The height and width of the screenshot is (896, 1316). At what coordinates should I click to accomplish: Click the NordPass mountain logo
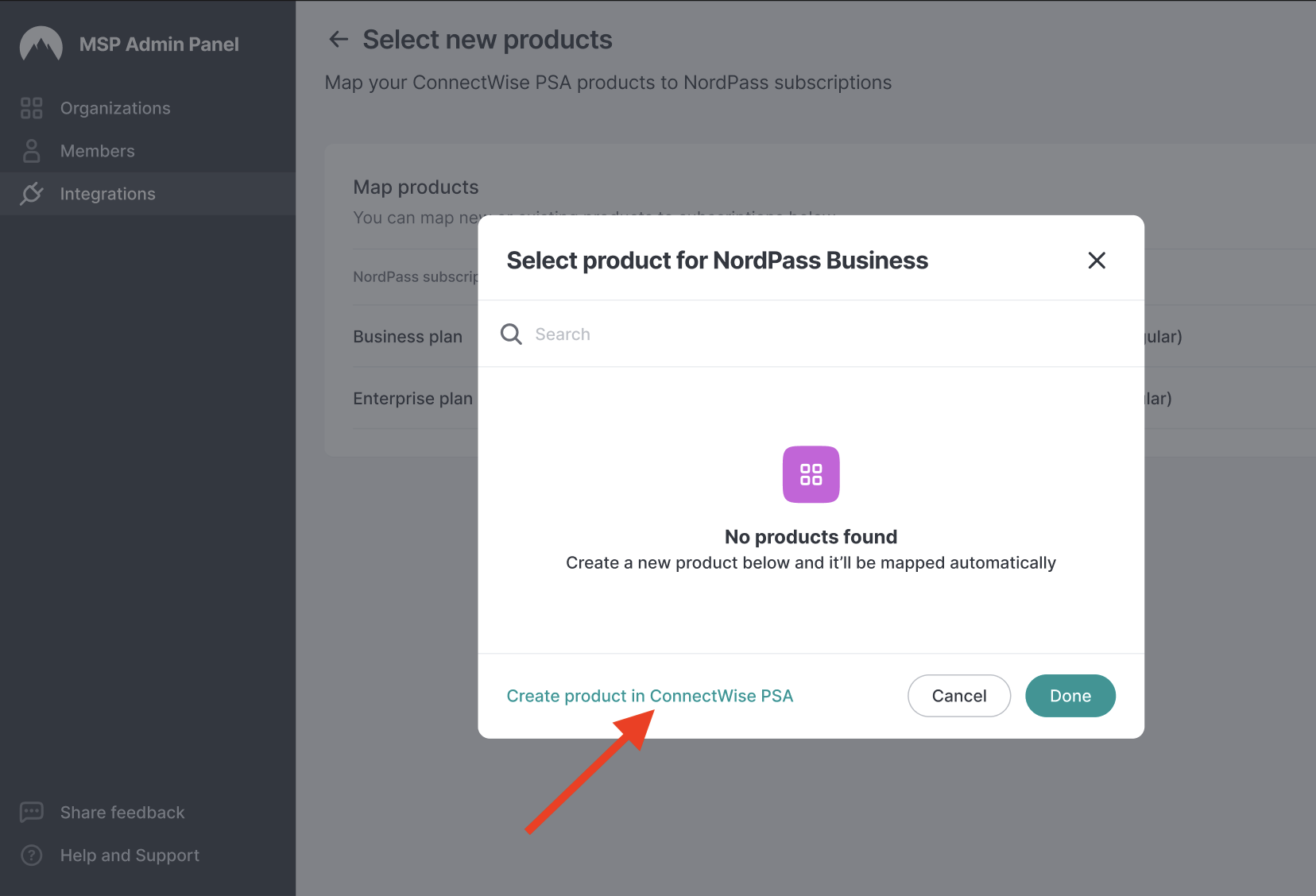point(41,44)
